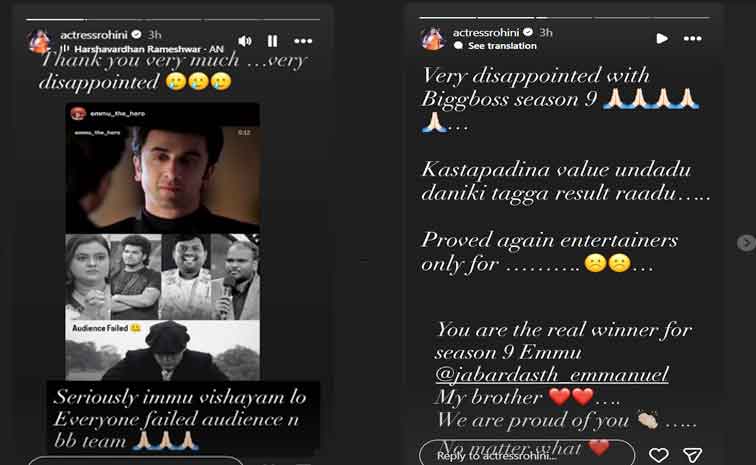Open Audience Failed image in reshared post

pos(162,350)
